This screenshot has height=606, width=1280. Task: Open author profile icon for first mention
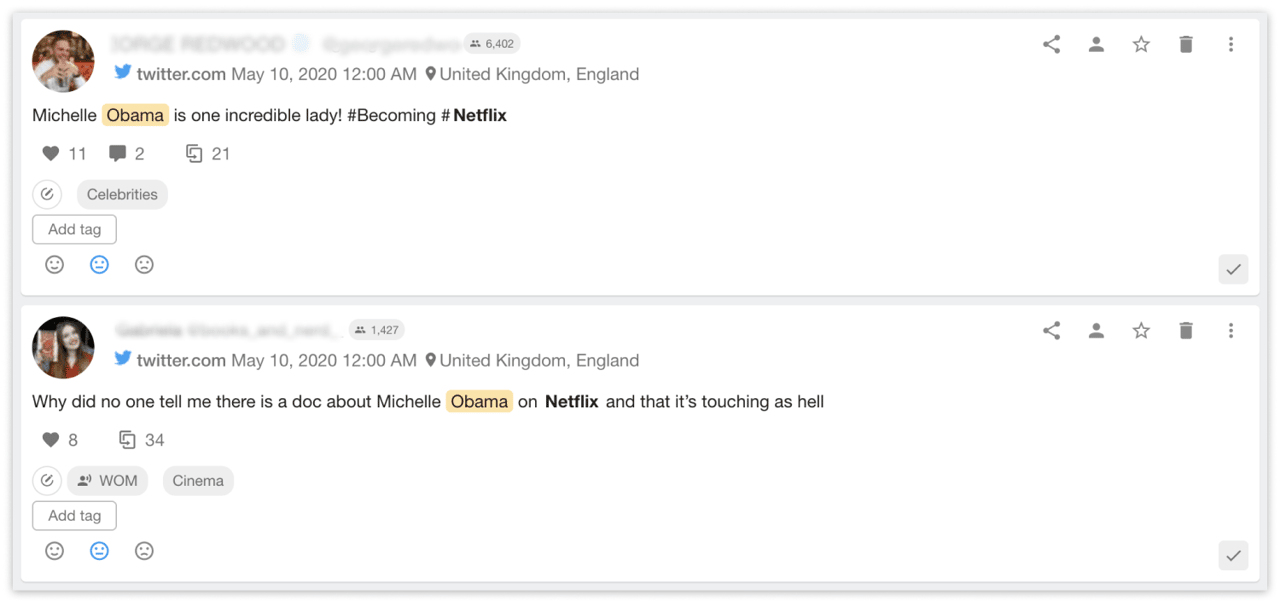[1096, 44]
